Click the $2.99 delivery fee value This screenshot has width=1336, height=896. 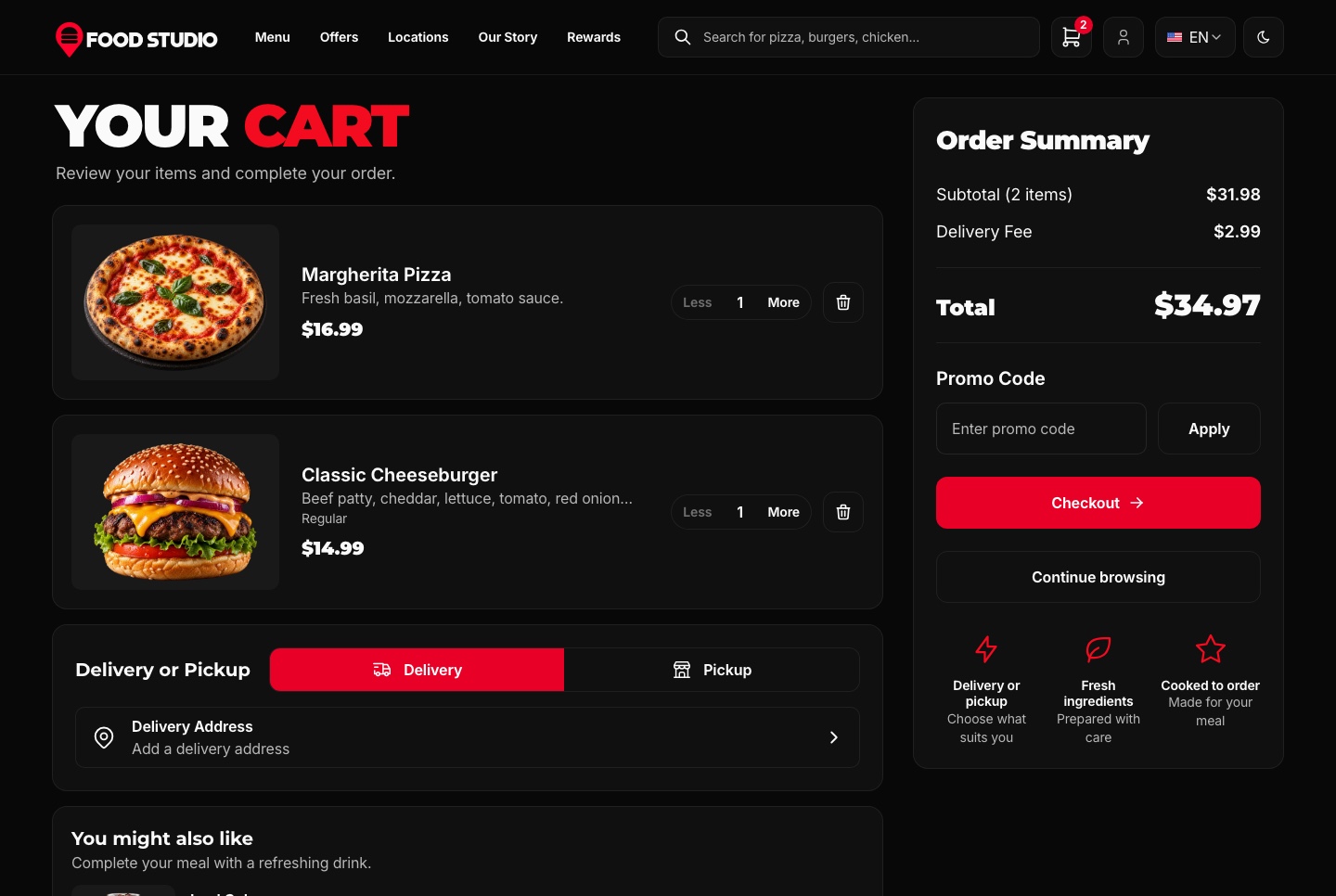(x=1238, y=232)
